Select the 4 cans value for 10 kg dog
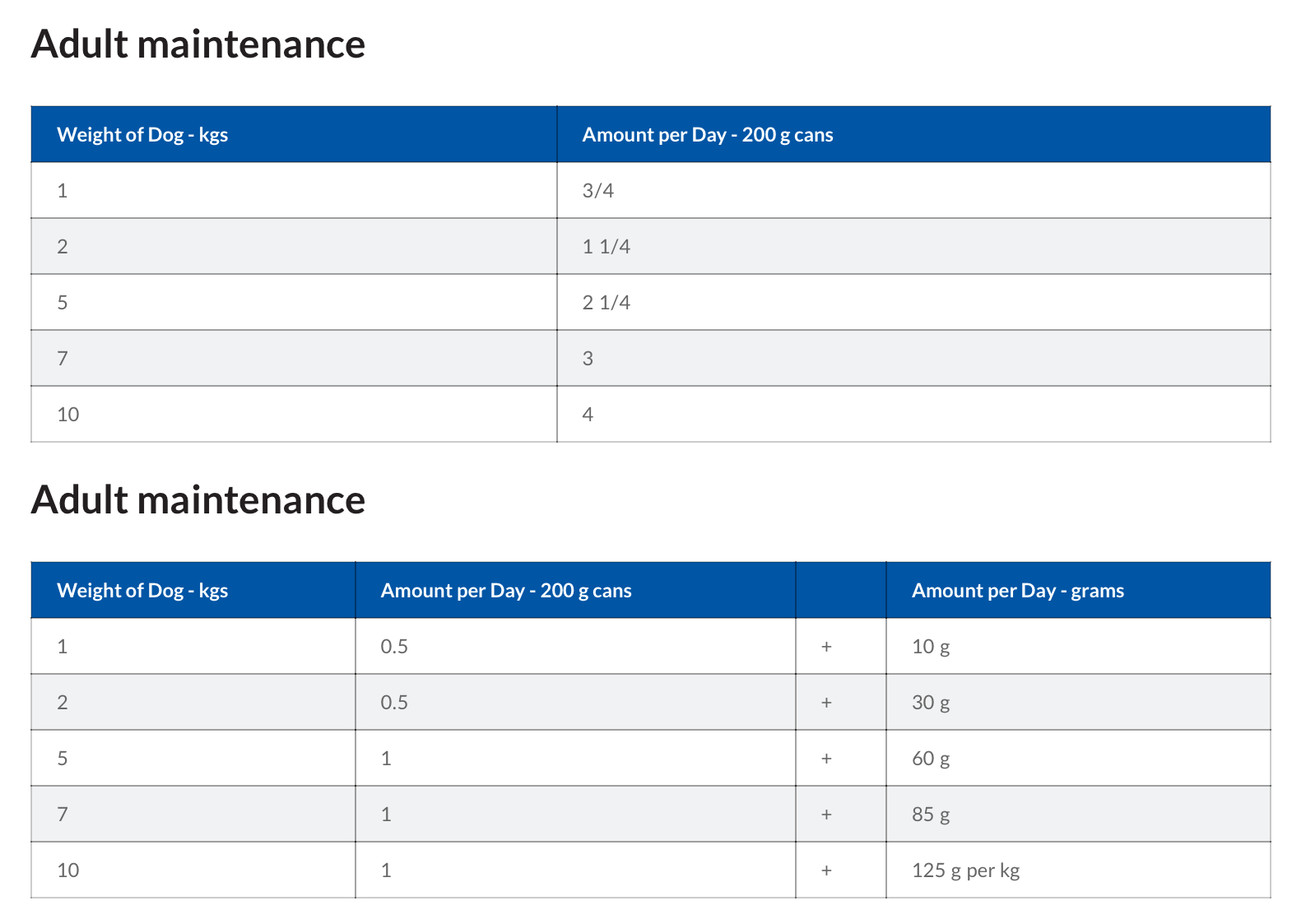Viewport: 1292px width, 924px height. click(913, 414)
